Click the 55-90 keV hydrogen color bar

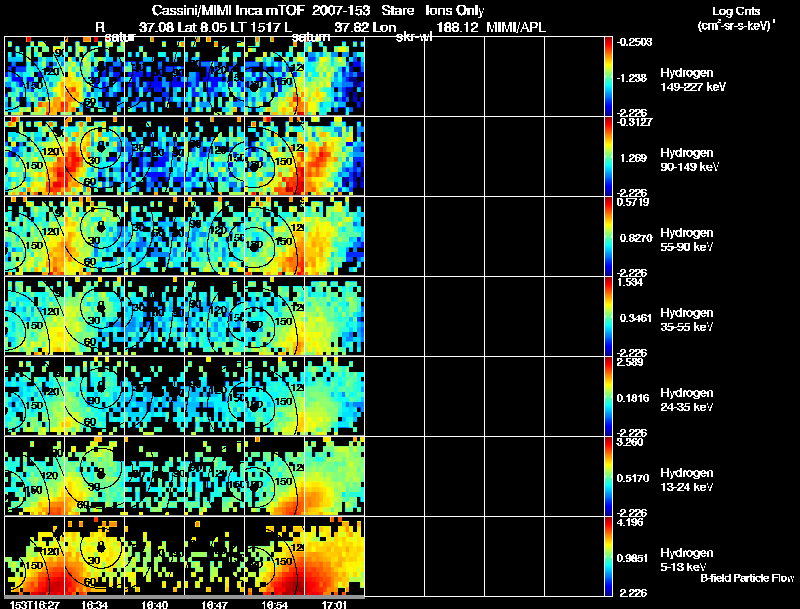pyautogui.click(x=608, y=236)
